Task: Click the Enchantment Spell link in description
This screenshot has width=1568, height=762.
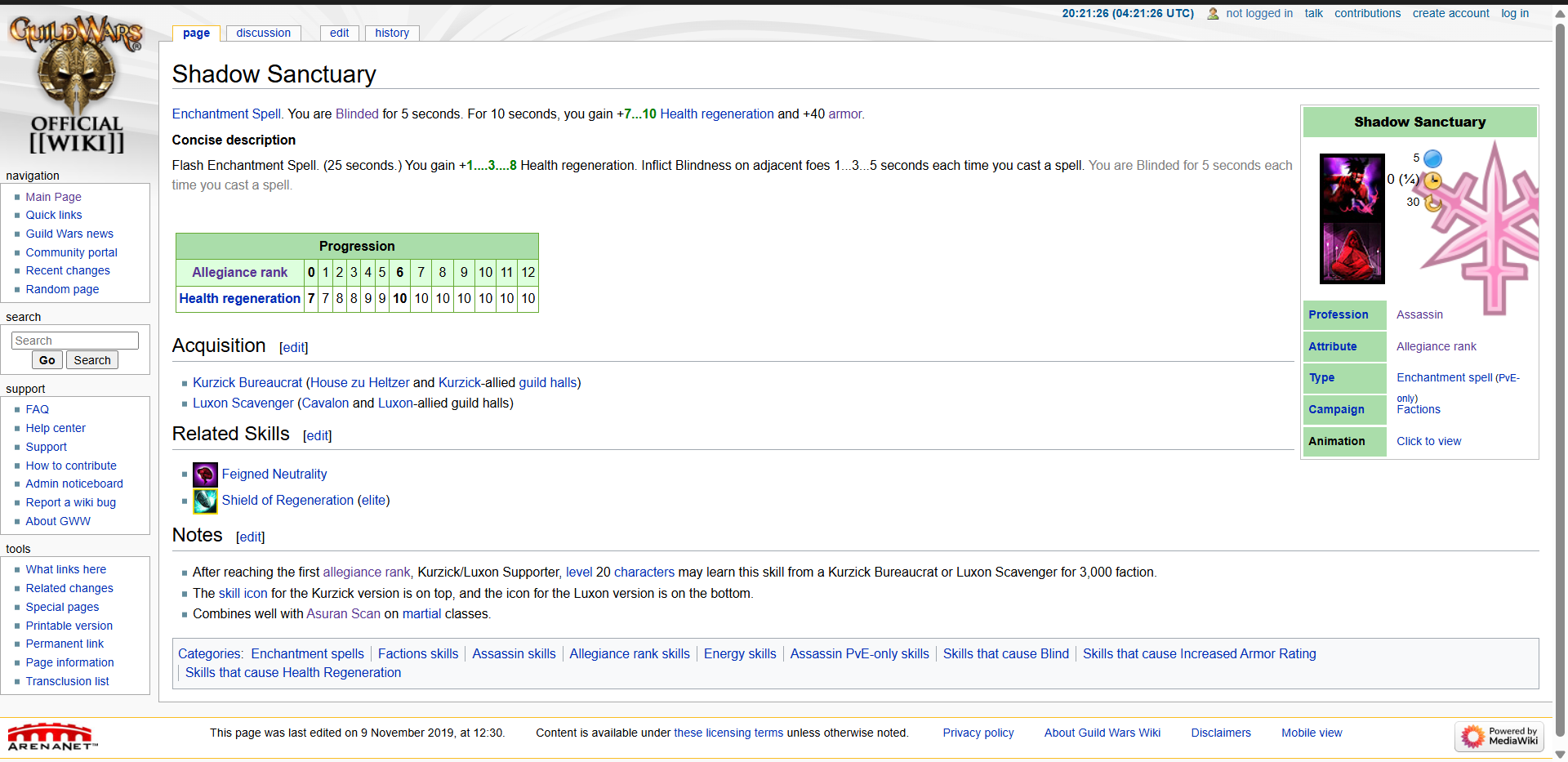Action: 226,114
